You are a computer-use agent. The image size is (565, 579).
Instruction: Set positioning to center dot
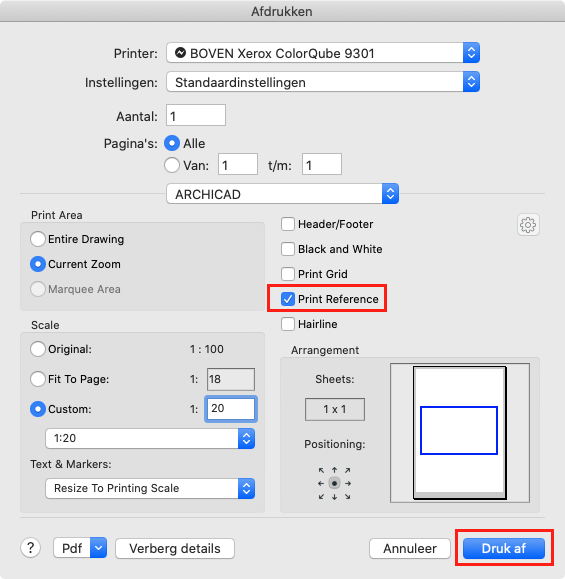pos(335,483)
